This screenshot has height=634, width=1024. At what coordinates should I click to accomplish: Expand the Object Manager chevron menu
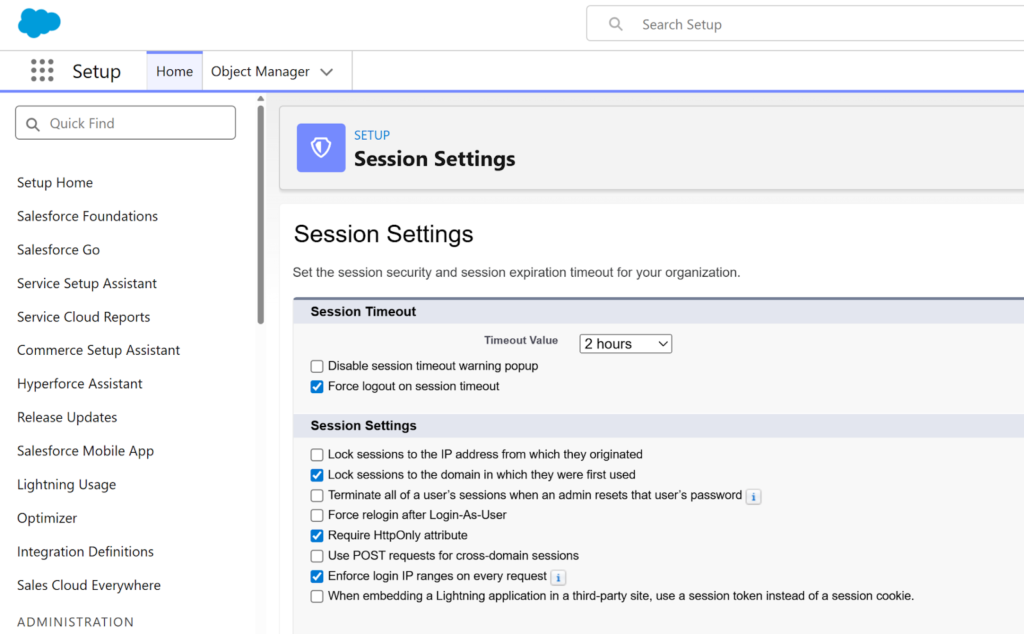[x=327, y=72]
